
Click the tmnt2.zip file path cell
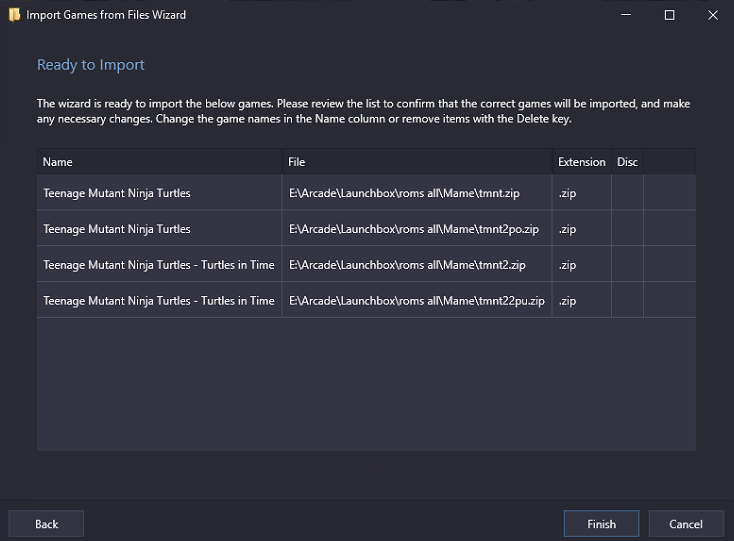(x=417, y=265)
